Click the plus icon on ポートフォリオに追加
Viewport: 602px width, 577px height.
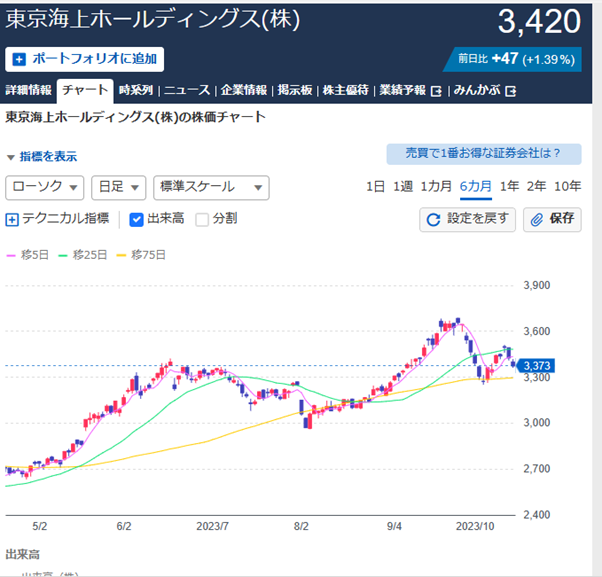click(19, 60)
